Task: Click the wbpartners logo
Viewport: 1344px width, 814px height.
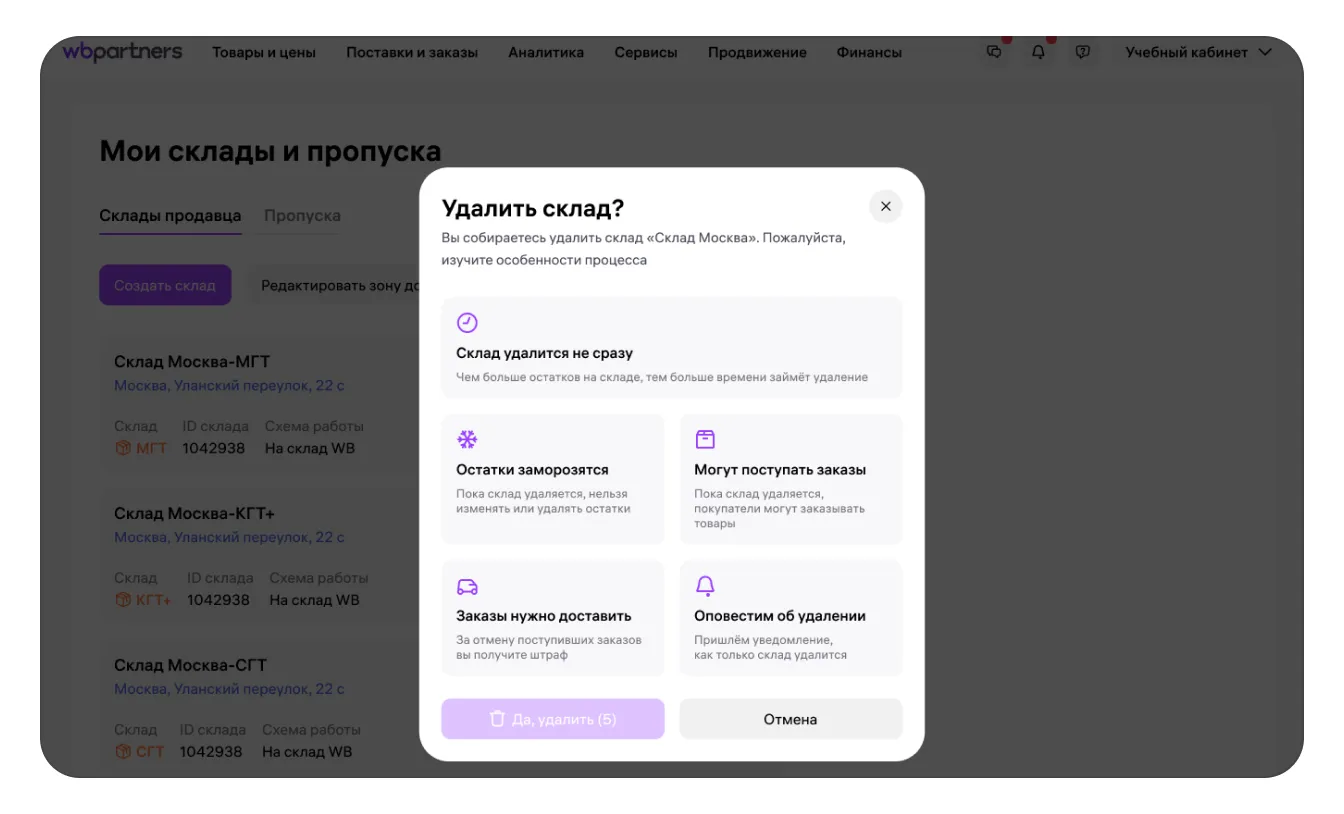Action: tap(122, 52)
